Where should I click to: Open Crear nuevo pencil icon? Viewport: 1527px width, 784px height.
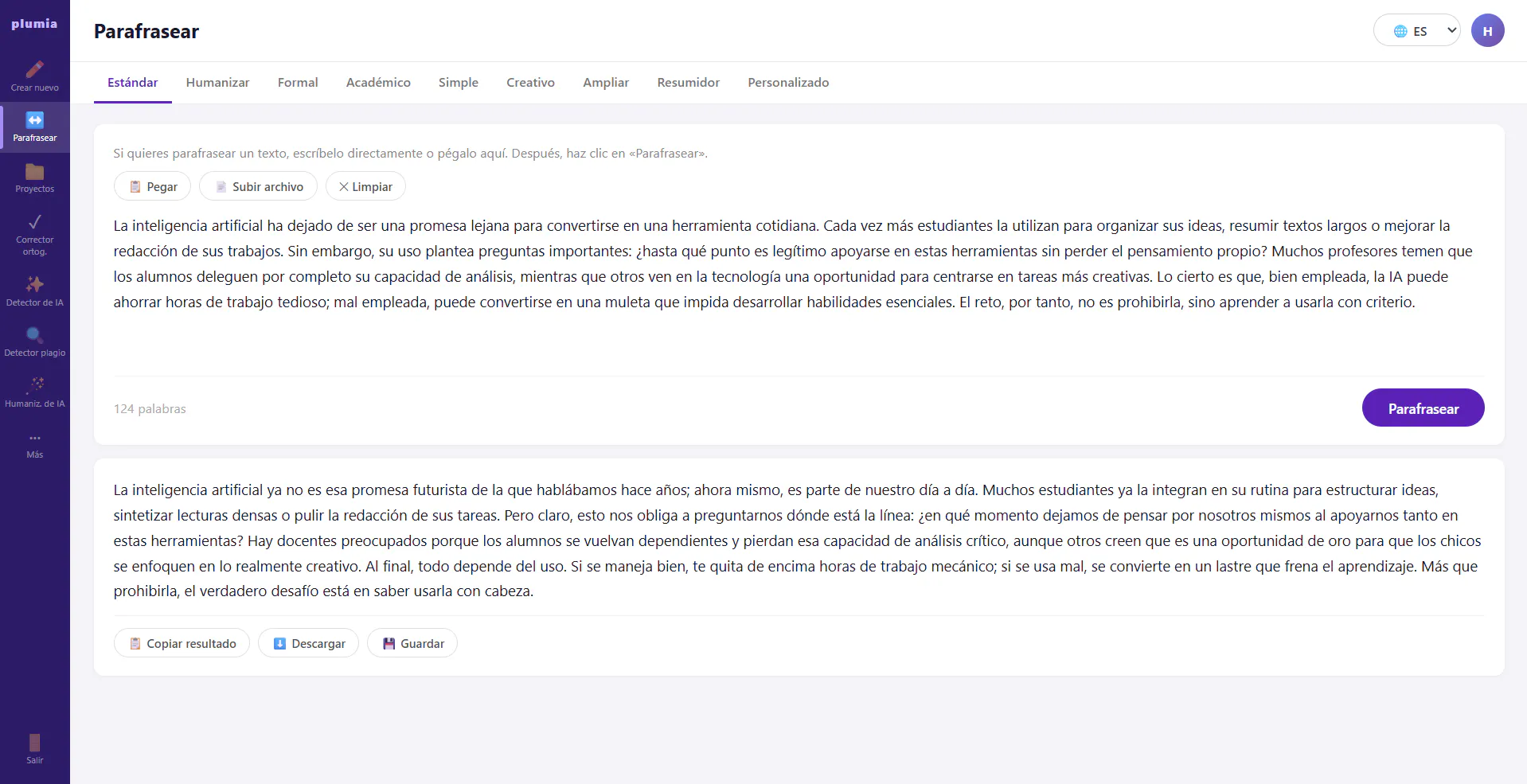coord(34,69)
